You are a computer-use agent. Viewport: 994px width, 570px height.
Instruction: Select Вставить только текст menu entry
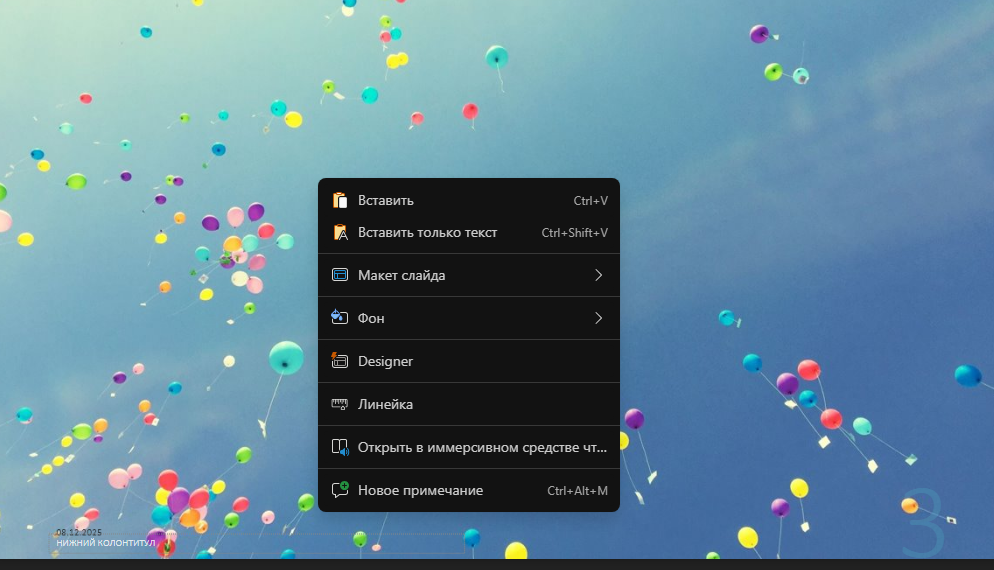coord(427,233)
